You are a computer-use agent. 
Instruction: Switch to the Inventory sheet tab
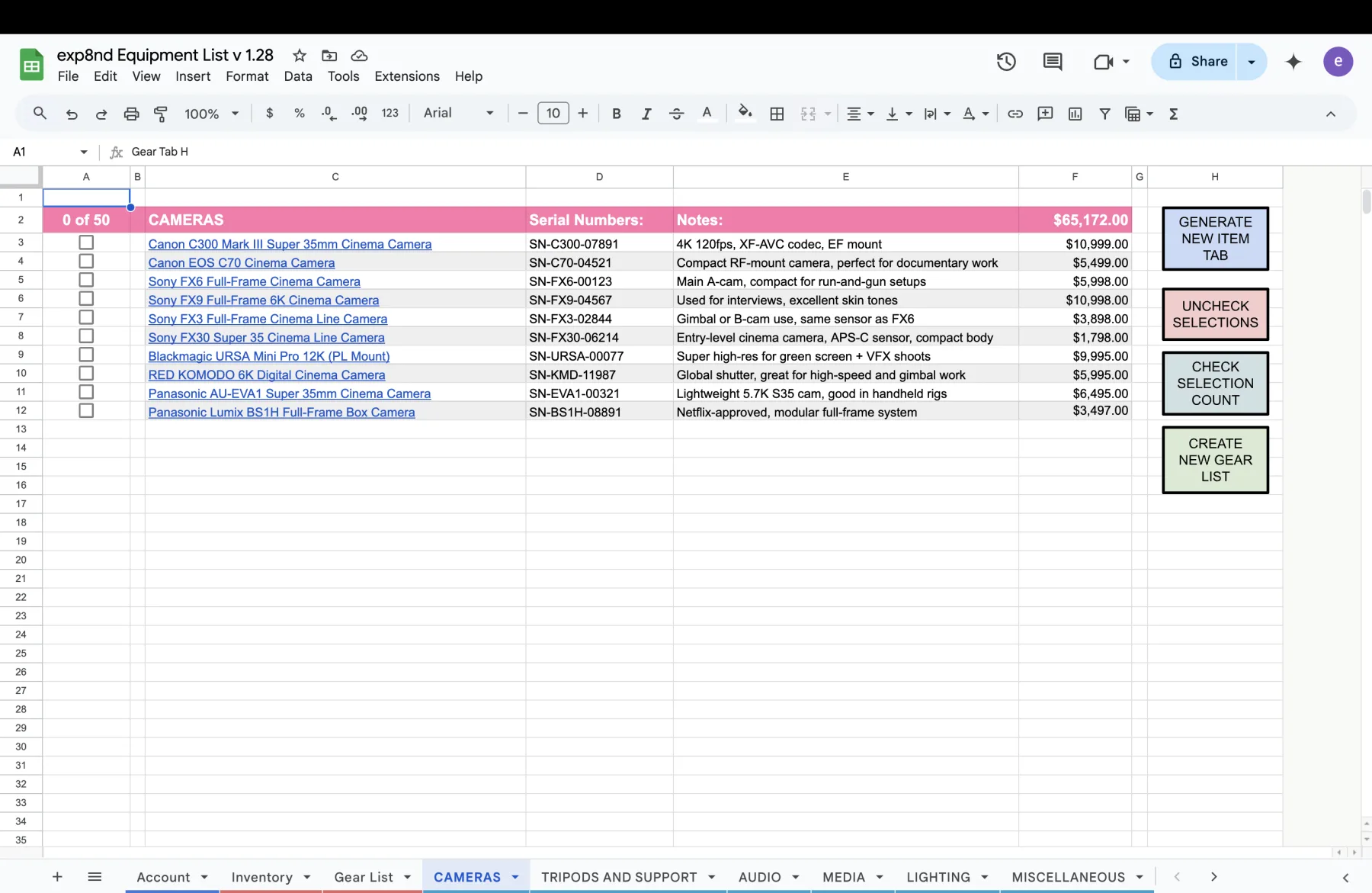click(262, 877)
